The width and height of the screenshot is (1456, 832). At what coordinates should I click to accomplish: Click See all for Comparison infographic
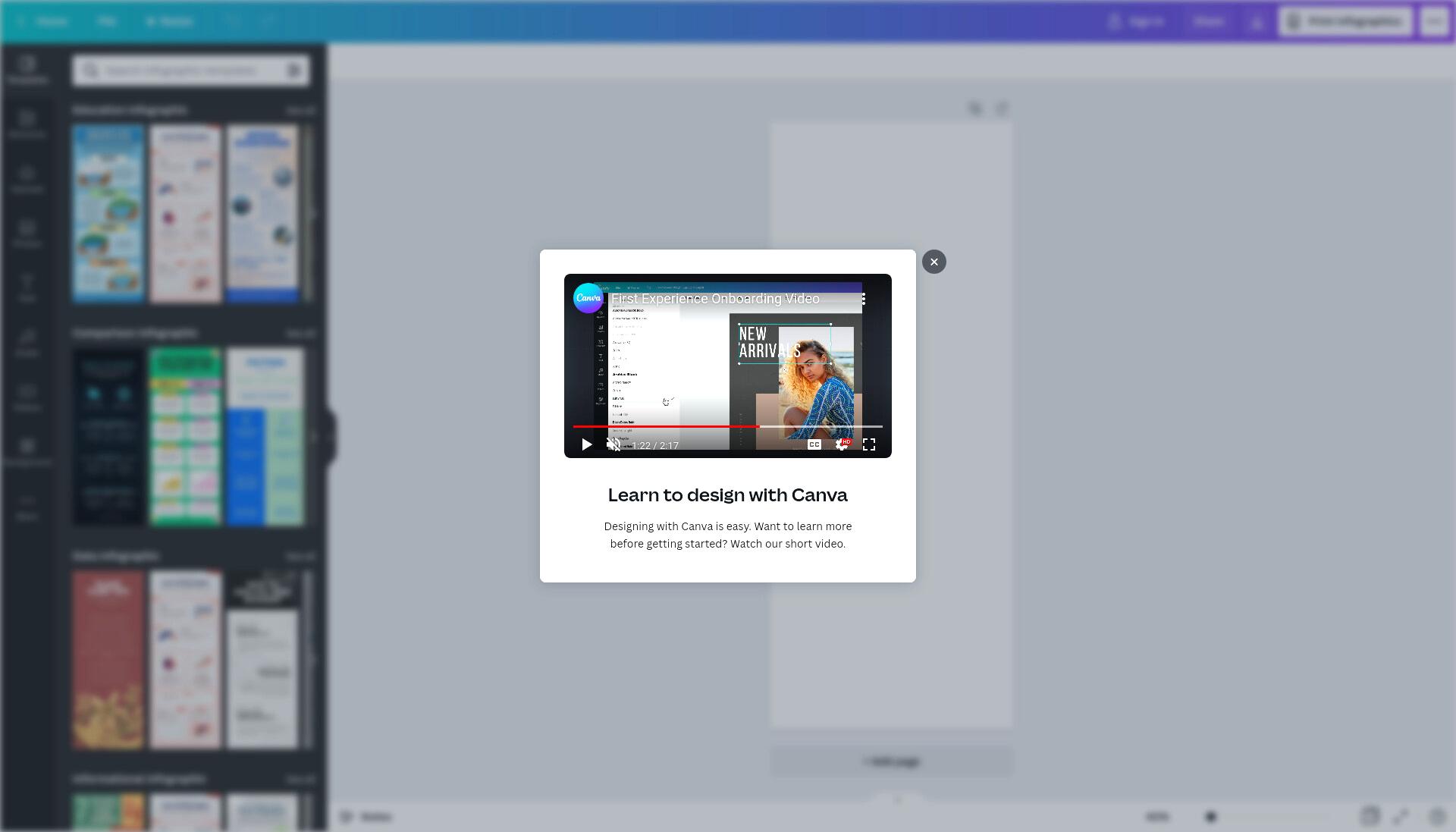pyautogui.click(x=300, y=334)
